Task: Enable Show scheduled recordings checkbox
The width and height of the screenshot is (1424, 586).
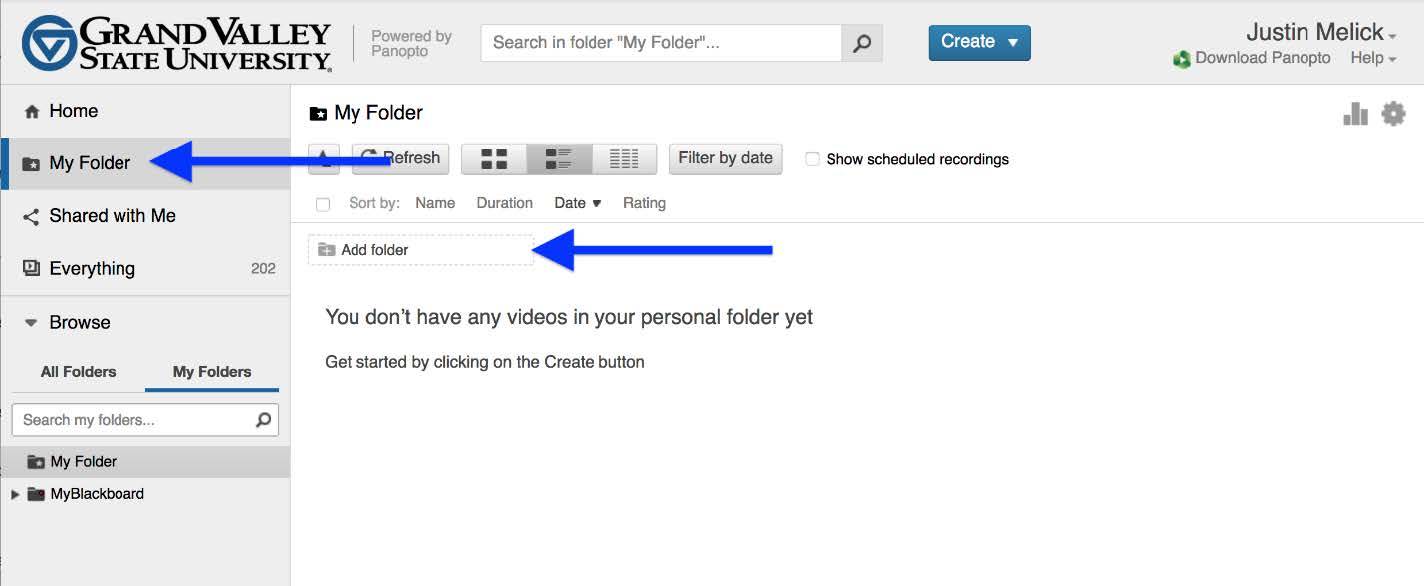Action: (x=813, y=159)
